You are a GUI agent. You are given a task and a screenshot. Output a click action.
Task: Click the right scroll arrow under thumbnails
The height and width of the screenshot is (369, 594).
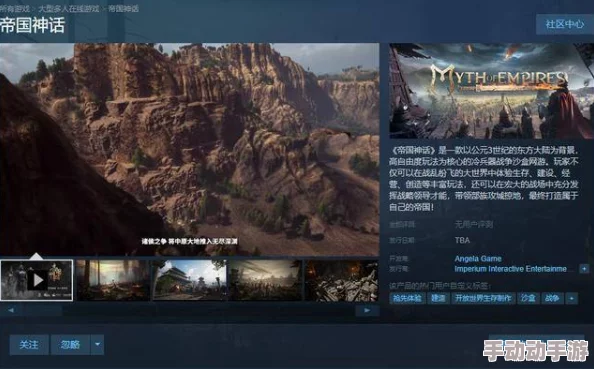[x=367, y=310]
